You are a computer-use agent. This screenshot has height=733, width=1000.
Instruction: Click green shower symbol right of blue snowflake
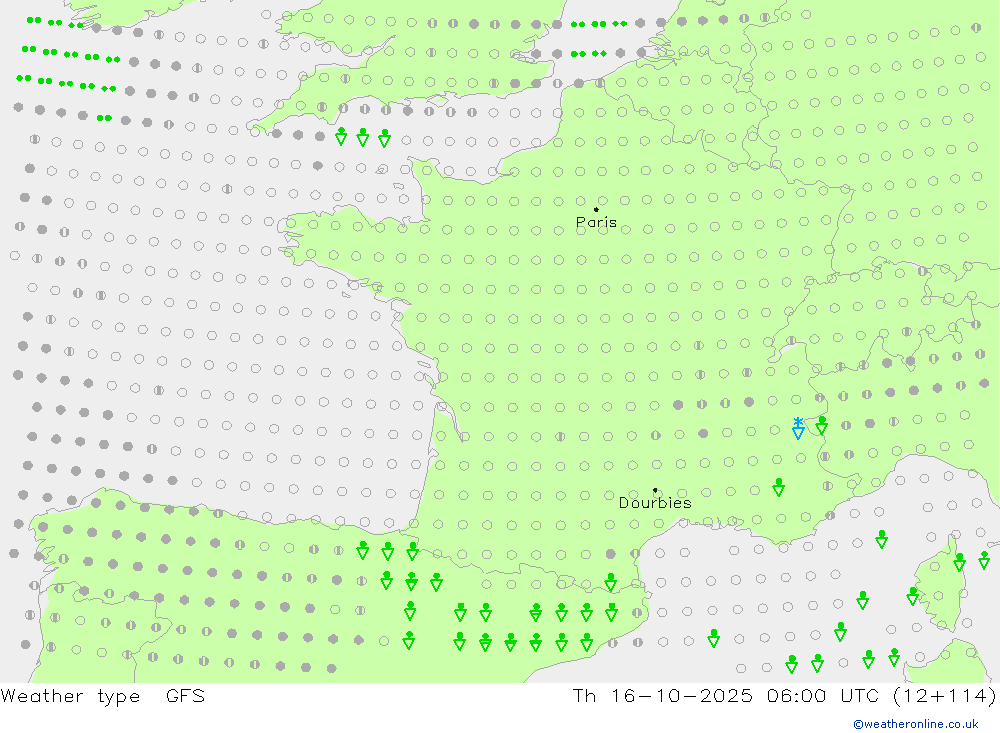821,426
